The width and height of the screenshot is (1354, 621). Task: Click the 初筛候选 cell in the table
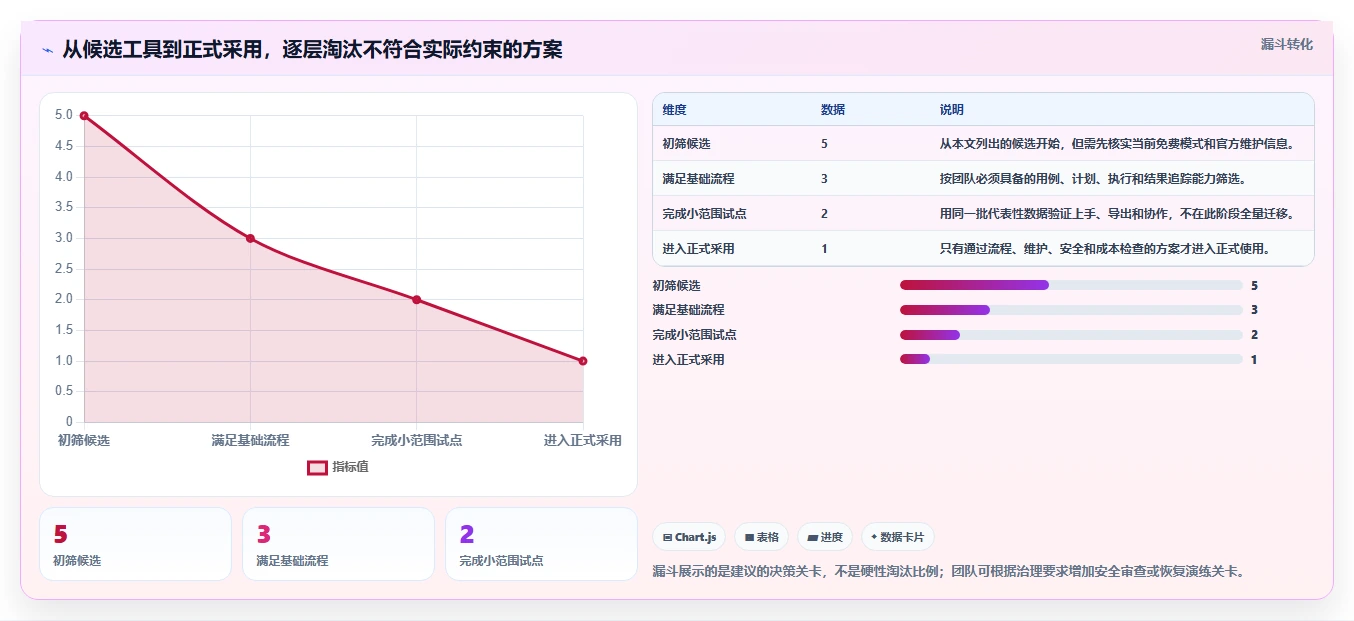point(686,144)
